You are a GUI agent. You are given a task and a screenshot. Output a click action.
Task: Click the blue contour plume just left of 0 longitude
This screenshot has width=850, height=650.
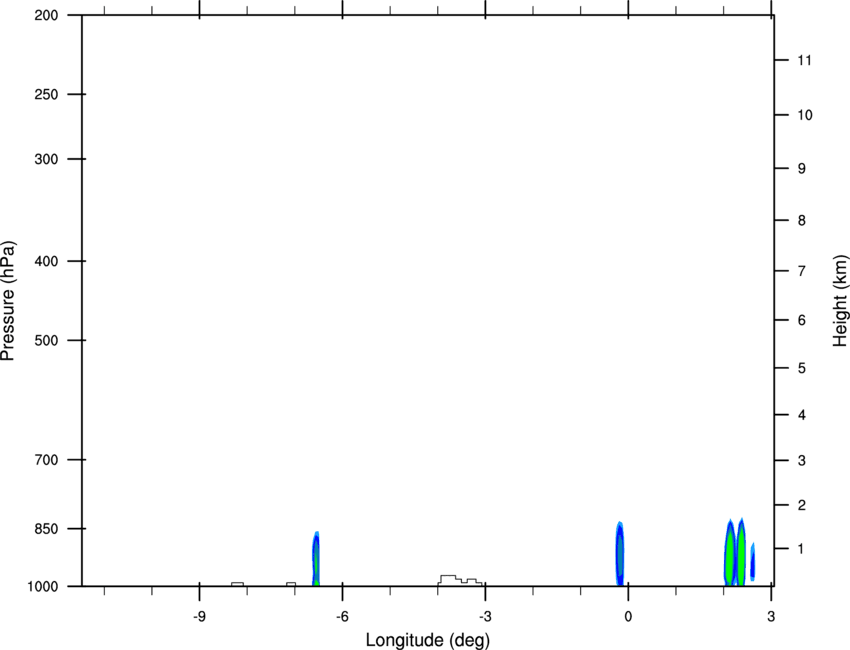[620, 554]
